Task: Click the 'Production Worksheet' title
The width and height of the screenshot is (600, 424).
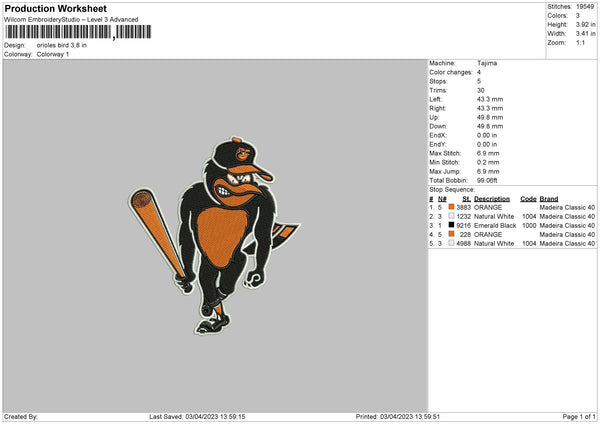Action: (55, 8)
